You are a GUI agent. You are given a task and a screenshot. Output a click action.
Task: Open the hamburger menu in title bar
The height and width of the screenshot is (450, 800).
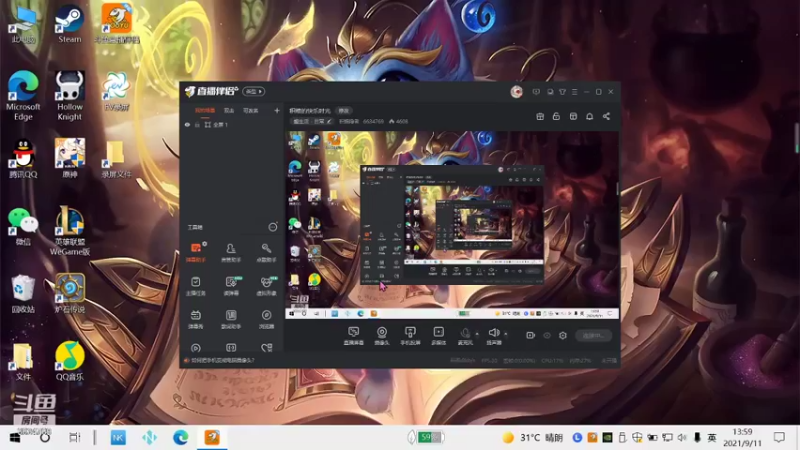574,92
